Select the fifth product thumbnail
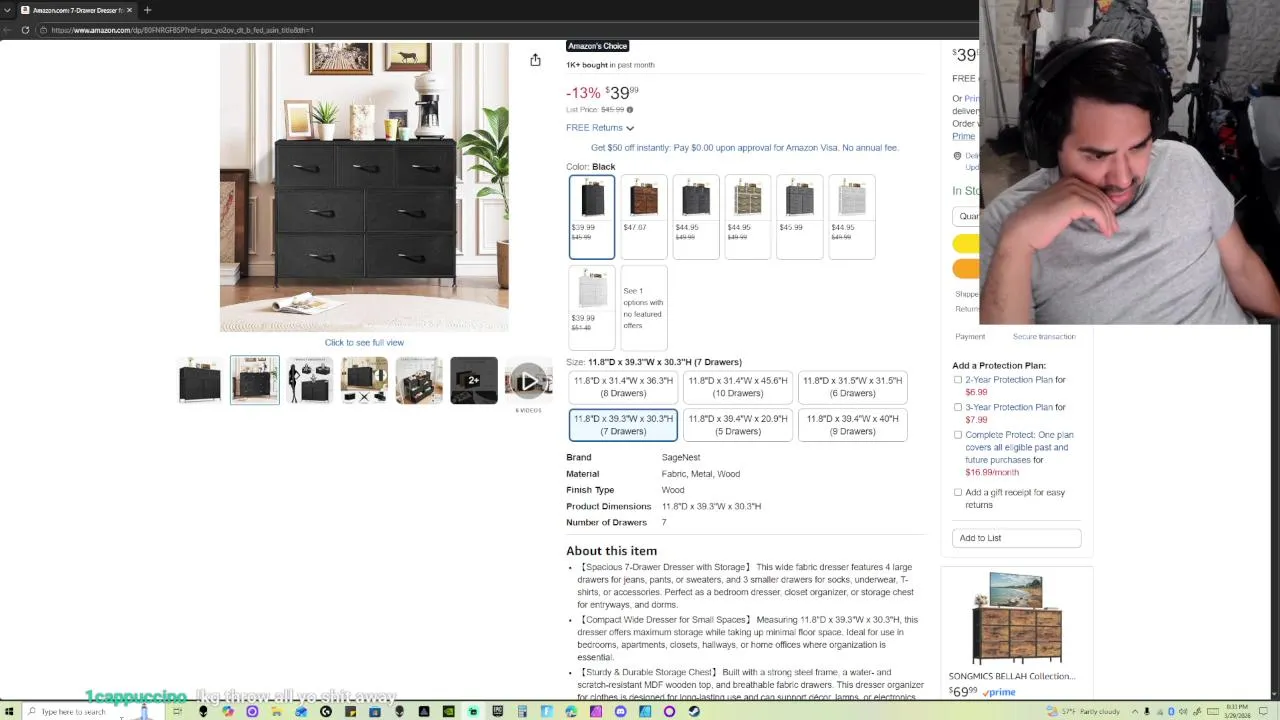 point(419,380)
